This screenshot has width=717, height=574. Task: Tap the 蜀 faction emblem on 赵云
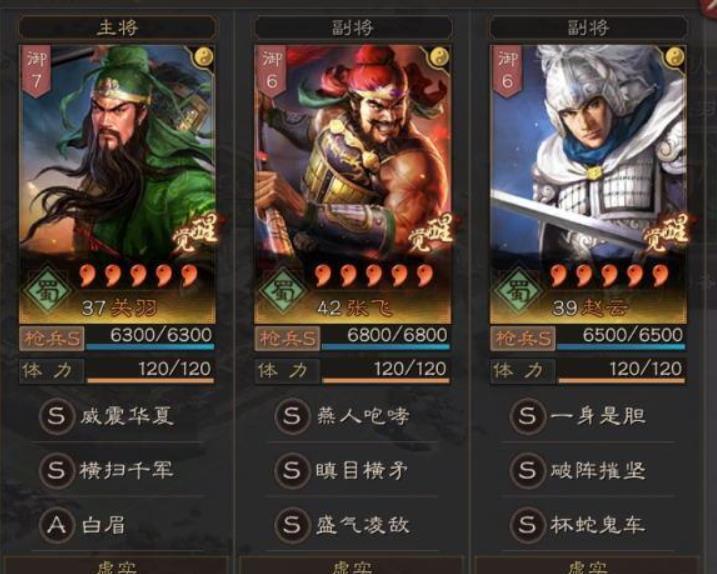coord(518,291)
